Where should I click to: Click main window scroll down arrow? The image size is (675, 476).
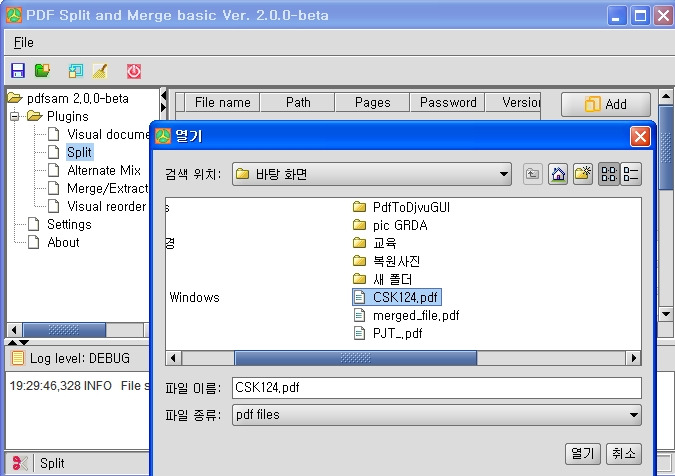[666, 314]
